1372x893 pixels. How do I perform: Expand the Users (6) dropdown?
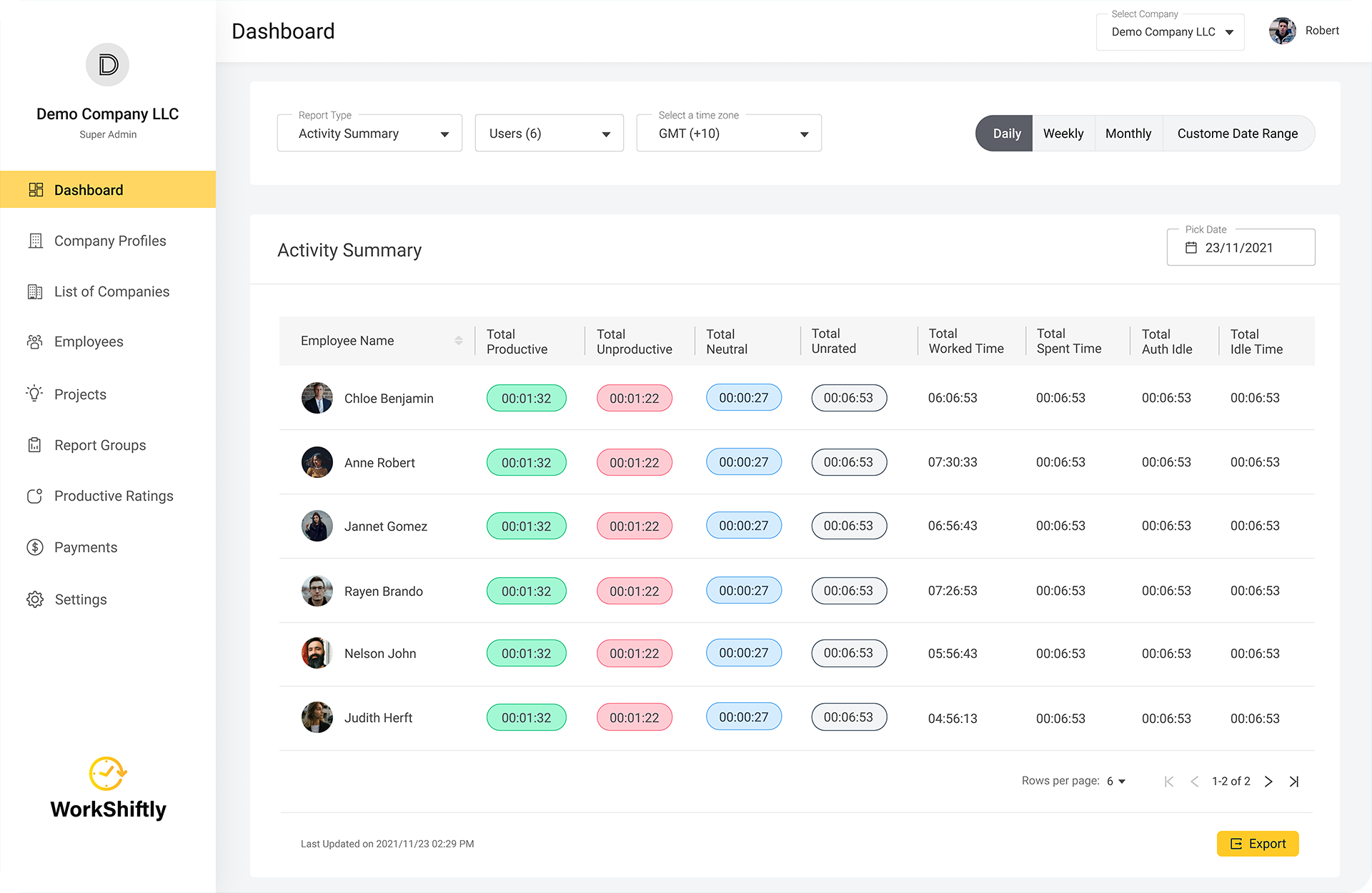549,134
